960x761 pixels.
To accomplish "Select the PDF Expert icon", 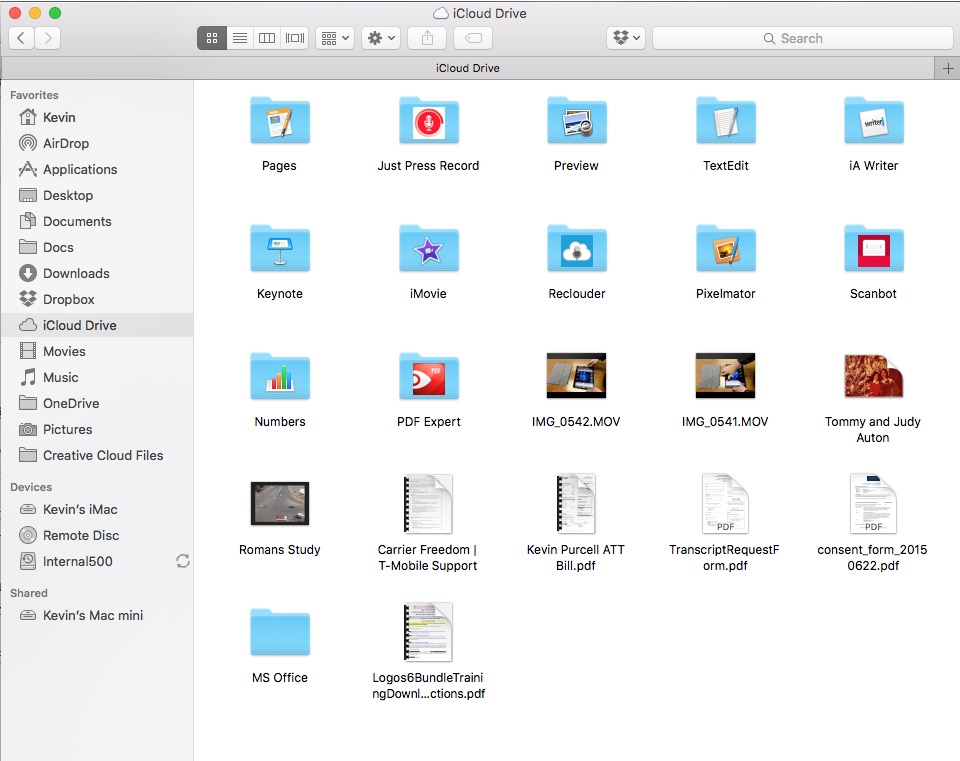I will (x=428, y=376).
